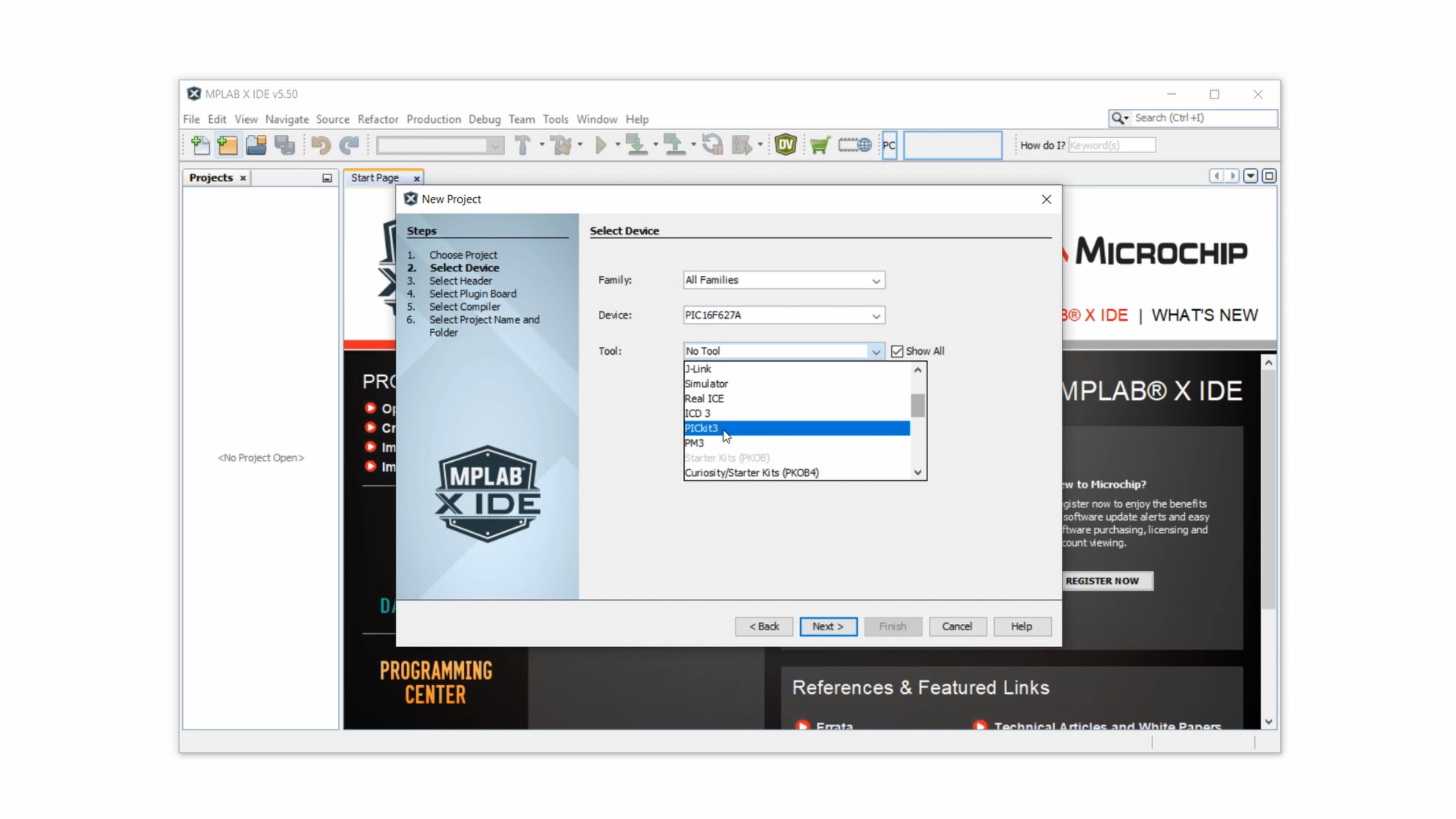
Task: Click the New Project toolbar icon
Action: pyautogui.click(x=227, y=145)
